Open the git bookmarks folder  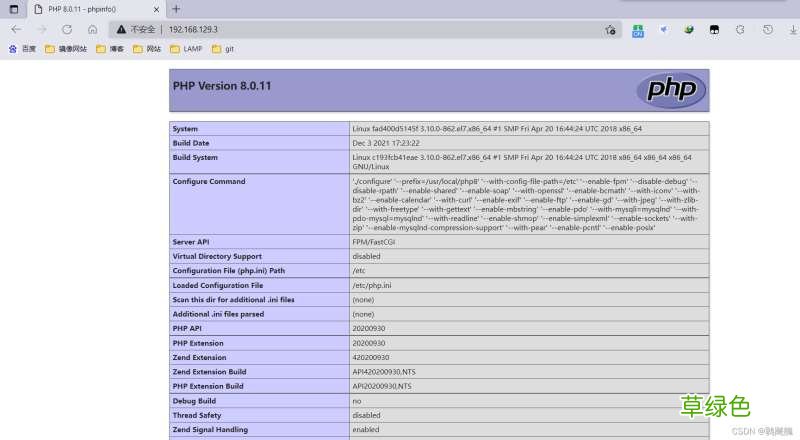click(x=223, y=49)
